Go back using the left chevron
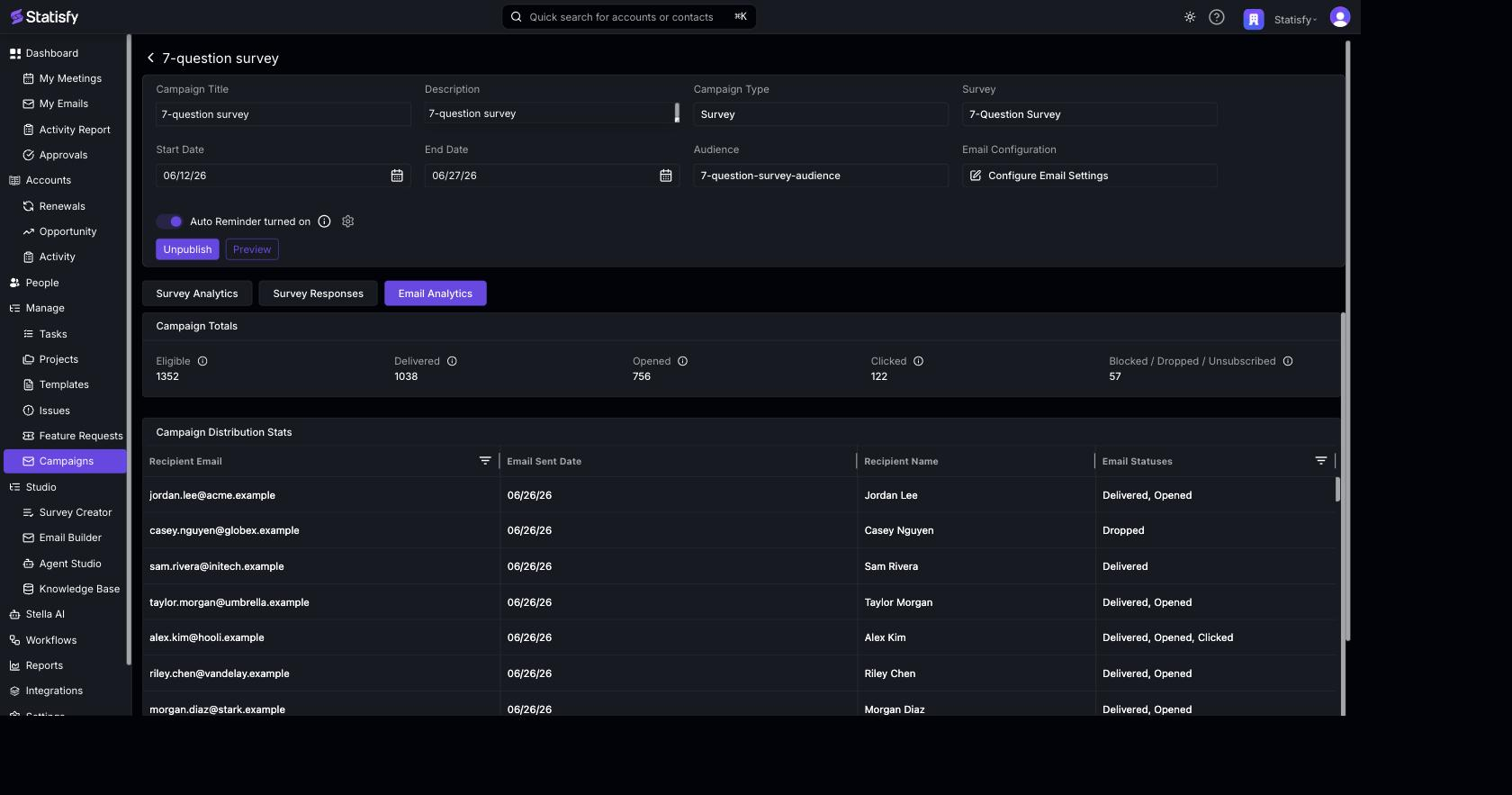Viewport: 1512px width, 795px height. 150,58
